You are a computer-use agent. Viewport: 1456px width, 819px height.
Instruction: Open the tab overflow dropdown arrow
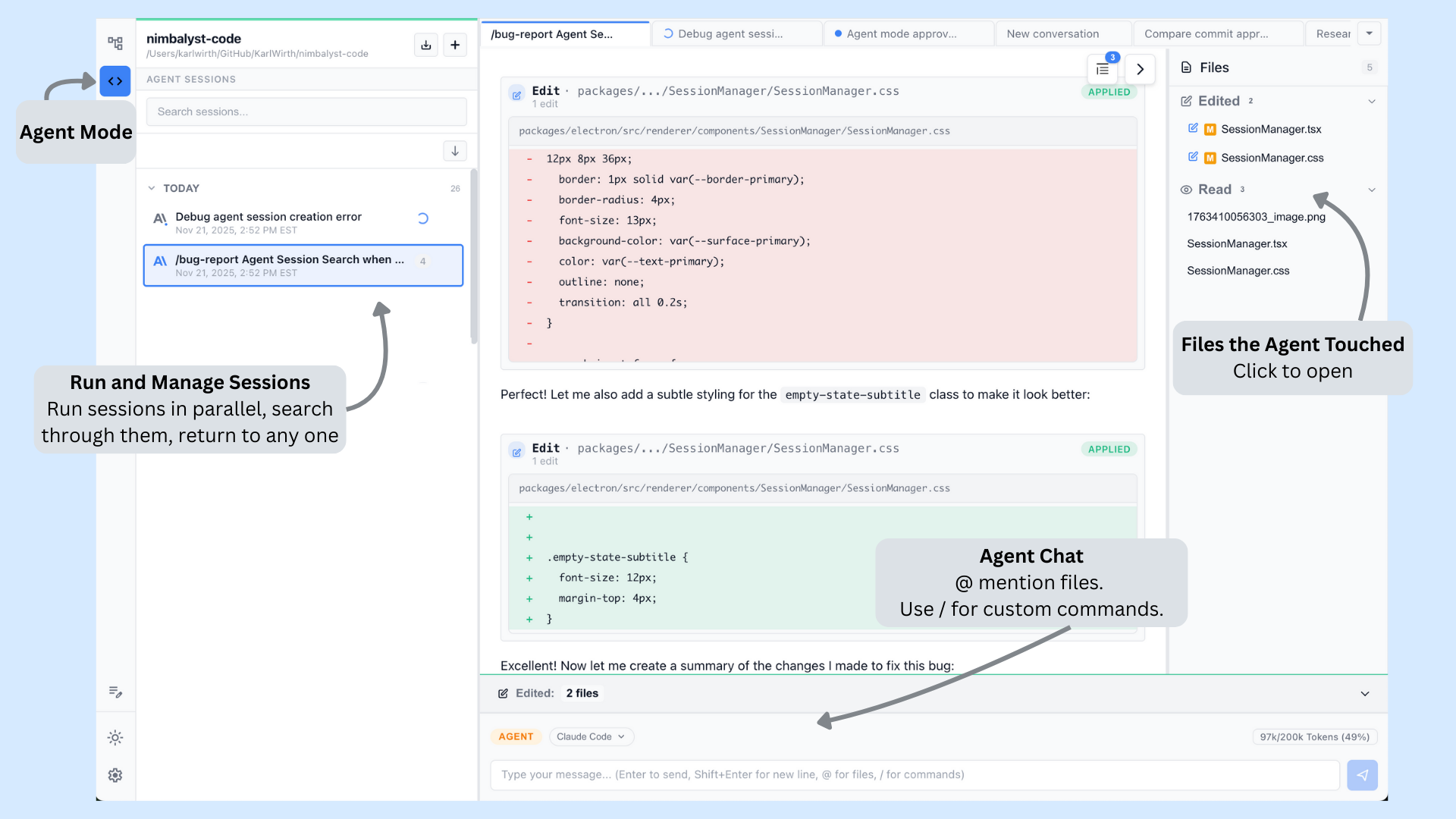1369,33
